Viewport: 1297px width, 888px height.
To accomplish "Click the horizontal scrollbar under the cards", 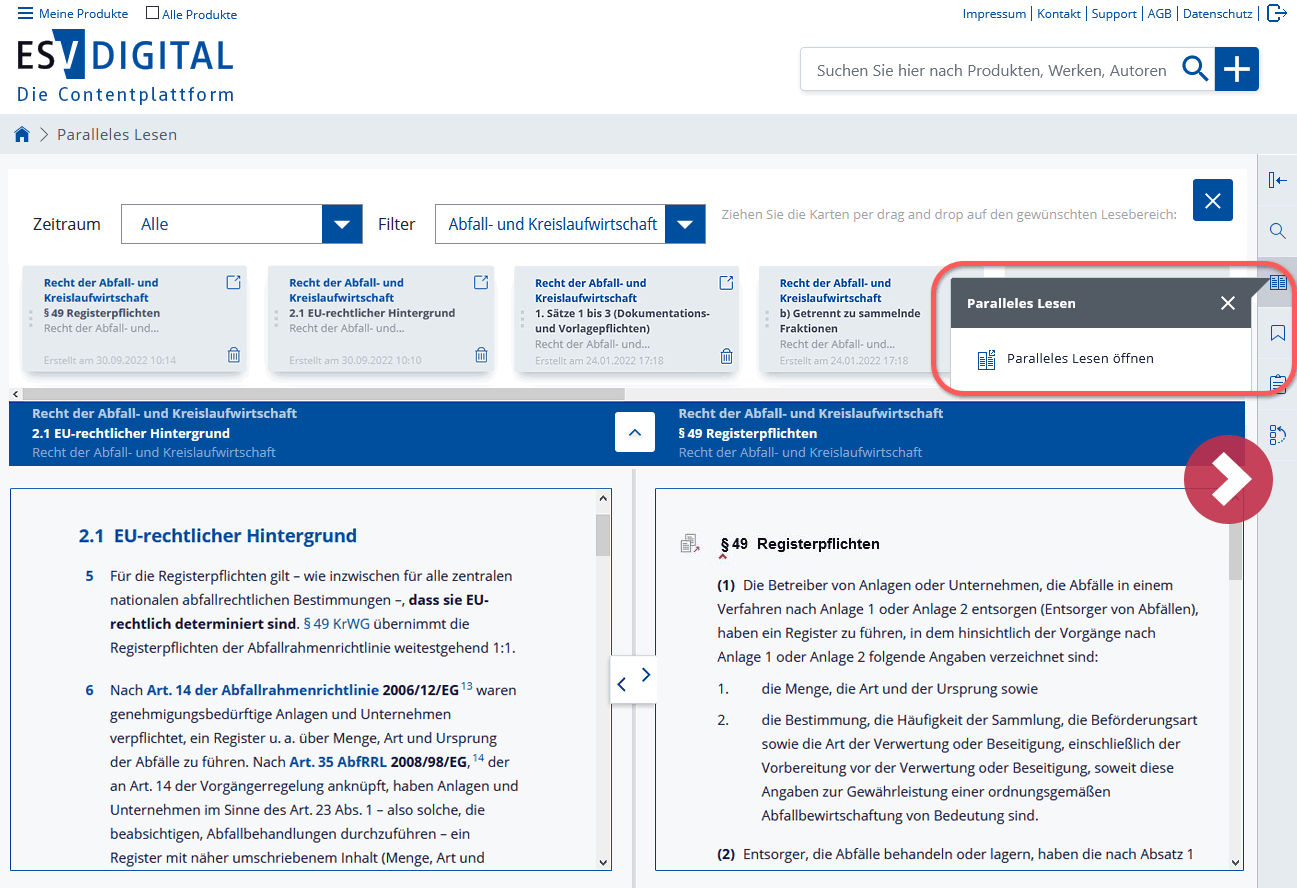I will point(322,394).
